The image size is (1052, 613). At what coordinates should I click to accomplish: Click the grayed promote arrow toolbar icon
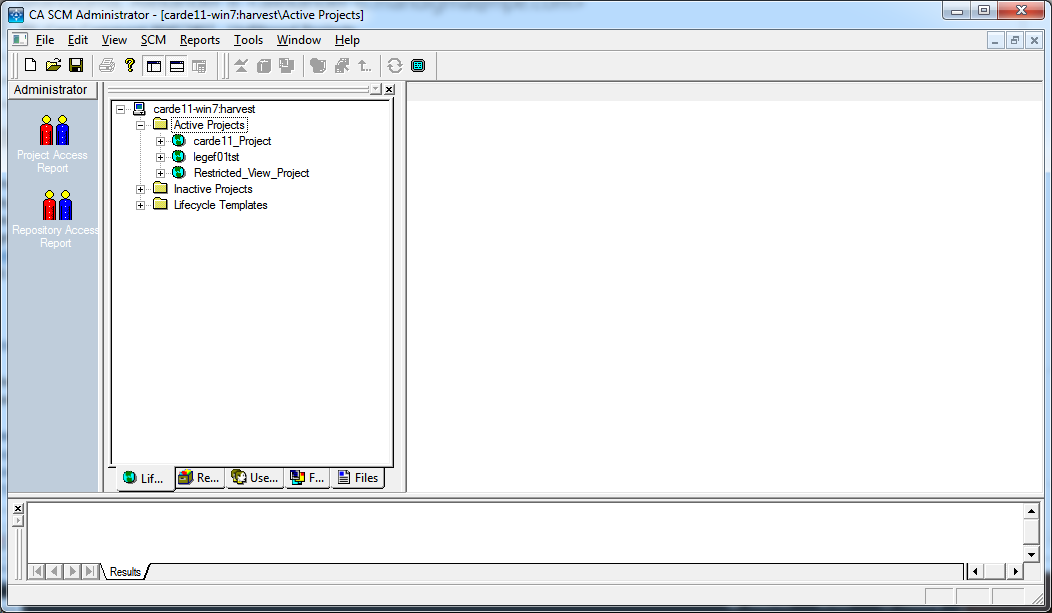click(x=341, y=66)
